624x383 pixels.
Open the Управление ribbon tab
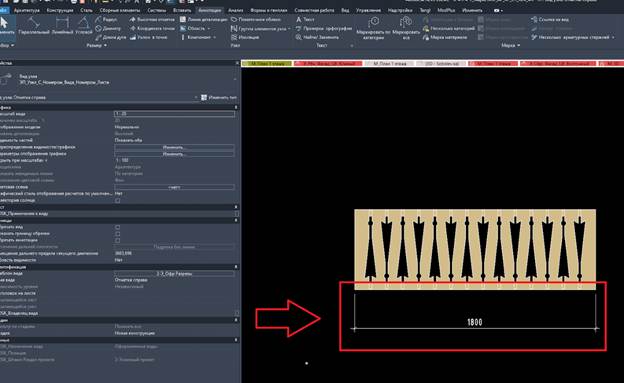368,10
